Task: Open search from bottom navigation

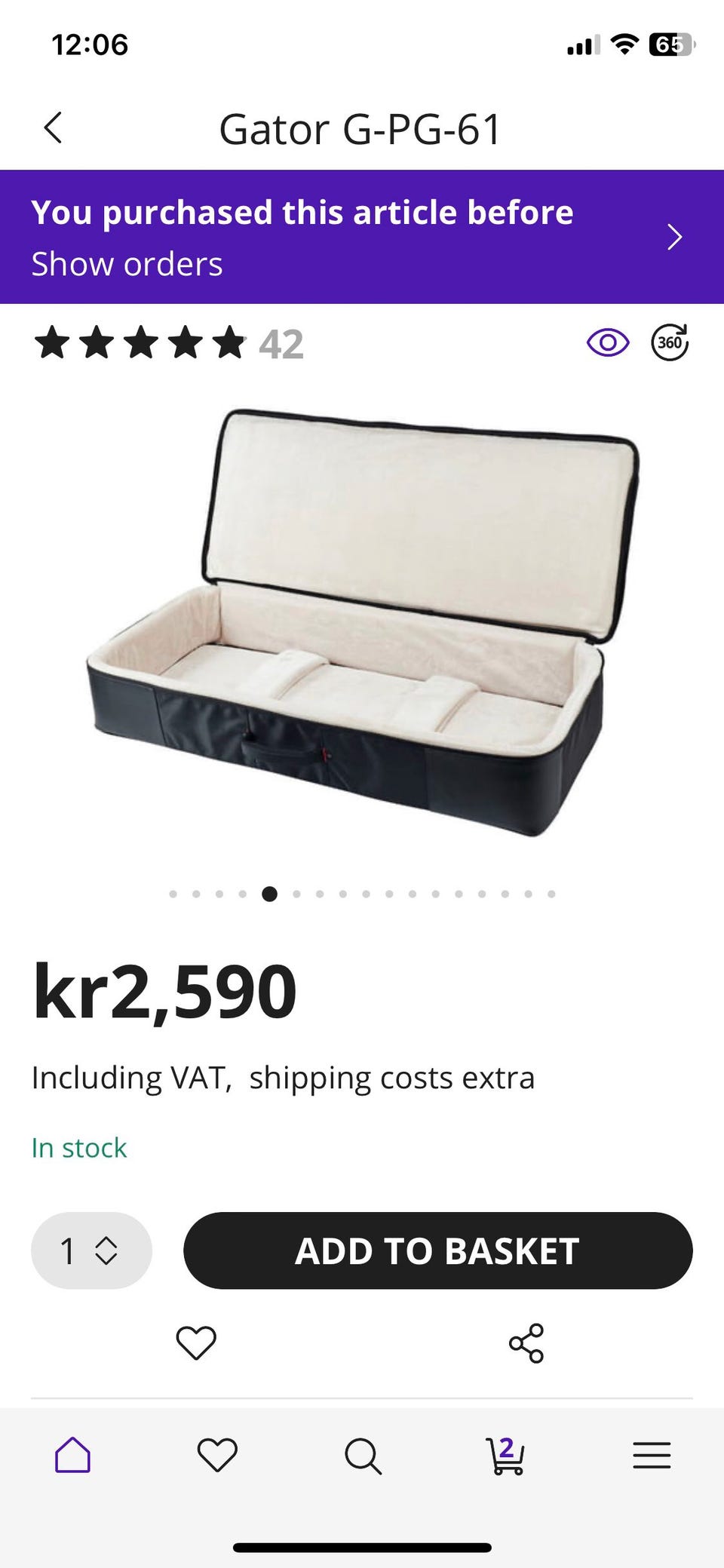Action: click(363, 1456)
